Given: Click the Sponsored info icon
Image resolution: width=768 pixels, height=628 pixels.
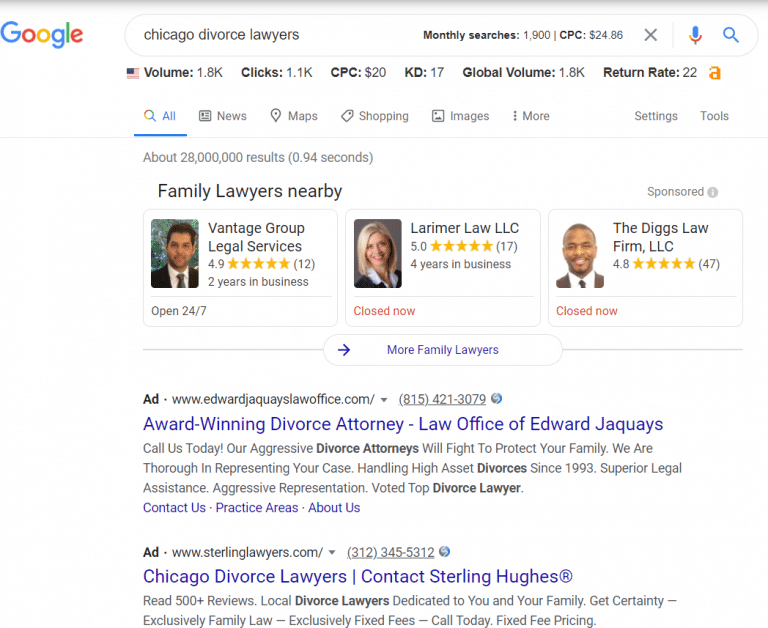Looking at the screenshot, I should tap(713, 192).
